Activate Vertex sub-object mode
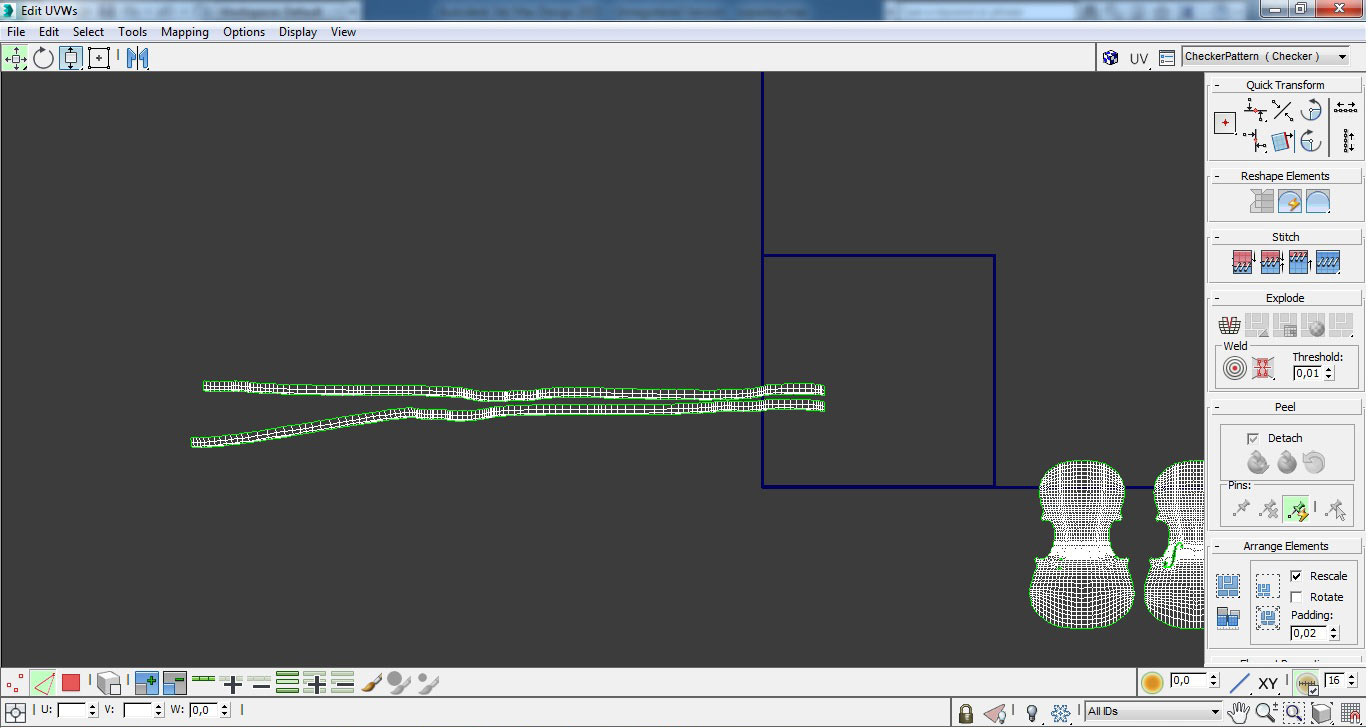This screenshot has width=1368, height=728. pyautogui.click(x=15, y=683)
